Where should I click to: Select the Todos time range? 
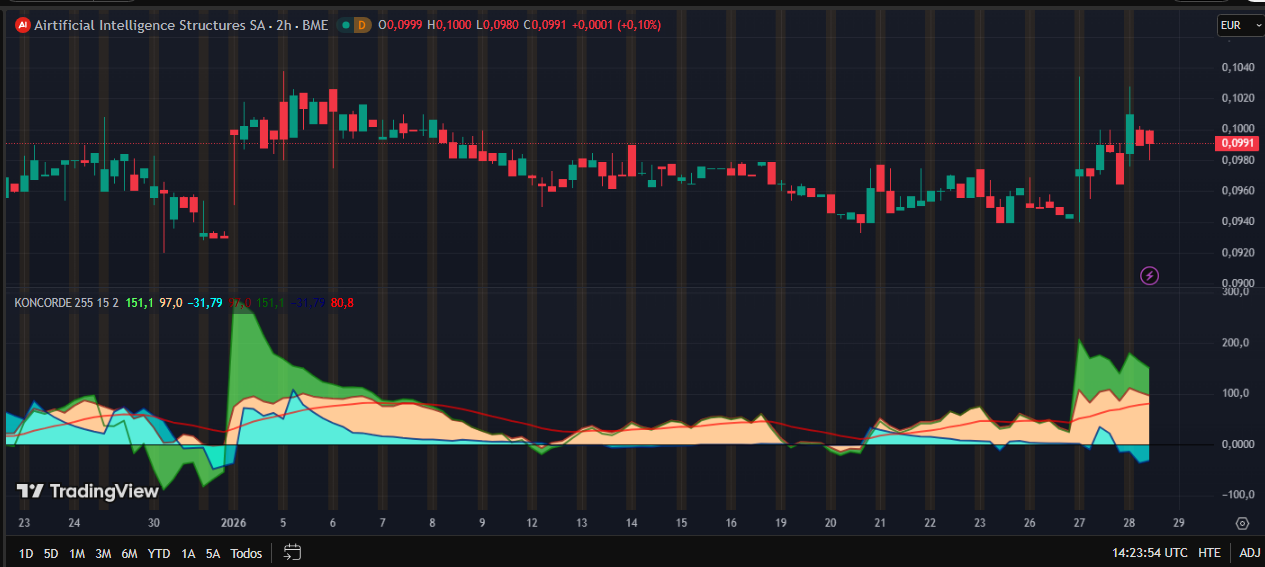[246, 553]
